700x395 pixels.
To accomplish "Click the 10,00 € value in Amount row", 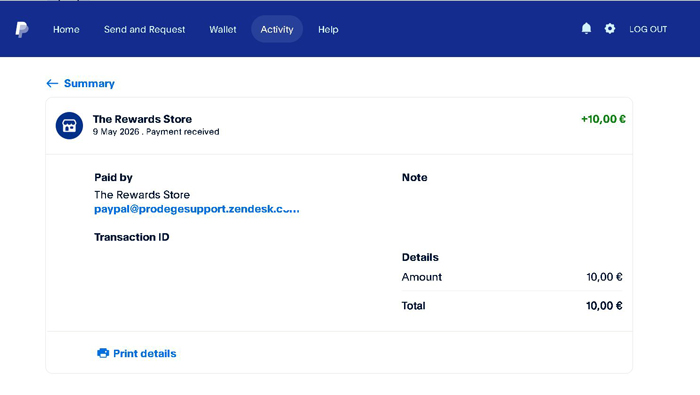I will pos(604,277).
